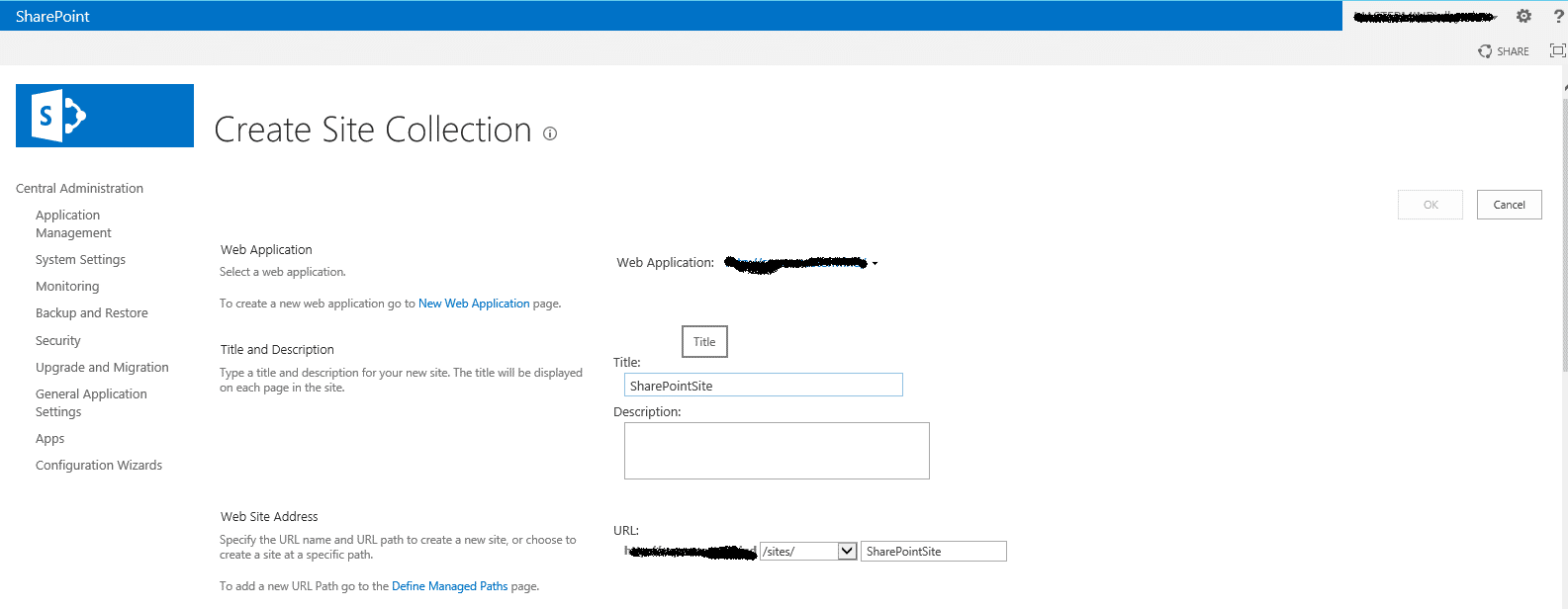Click the SHARE icon button
This screenshot has height=609, width=1568.
1504,51
